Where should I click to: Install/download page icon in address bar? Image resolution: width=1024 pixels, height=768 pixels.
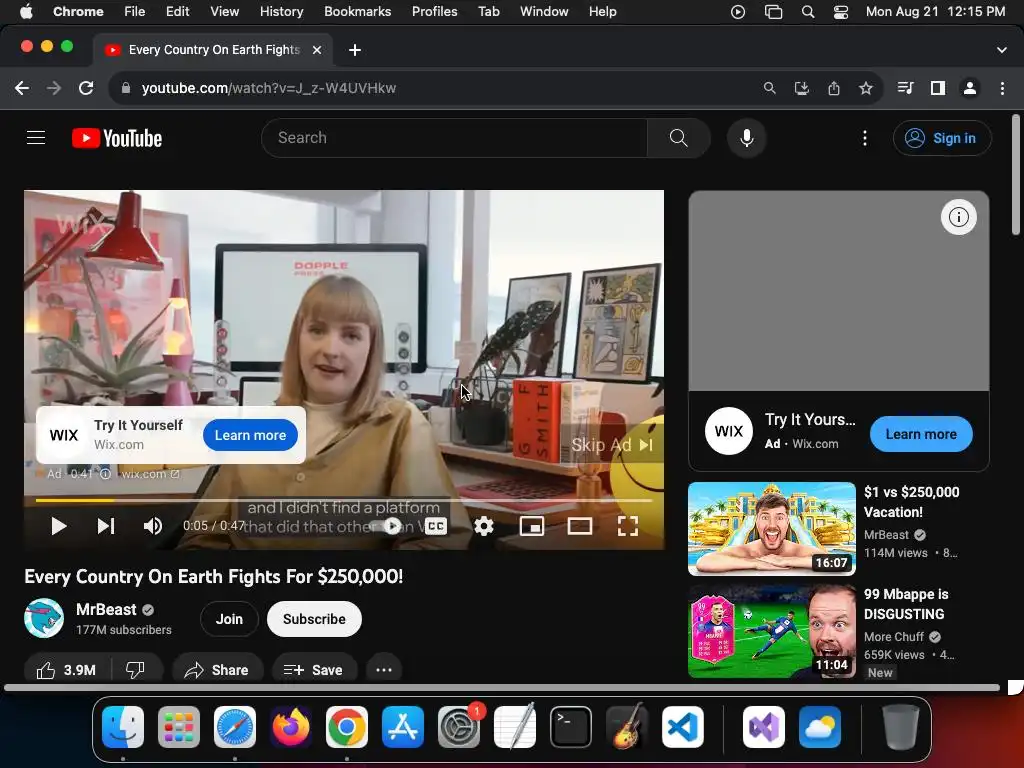click(x=801, y=88)
